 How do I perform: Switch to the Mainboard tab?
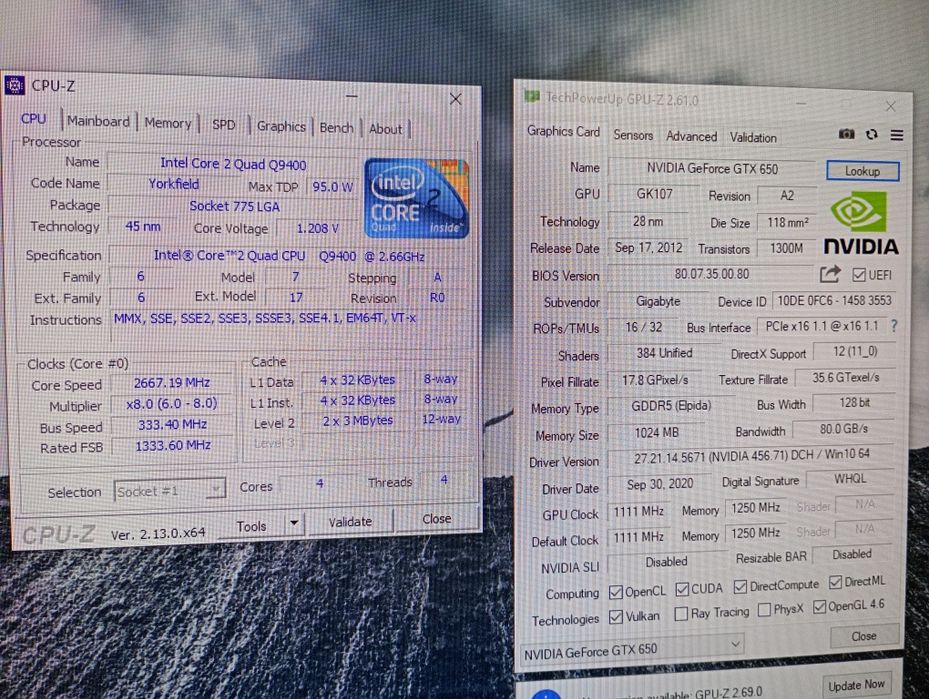pos(98,121)
